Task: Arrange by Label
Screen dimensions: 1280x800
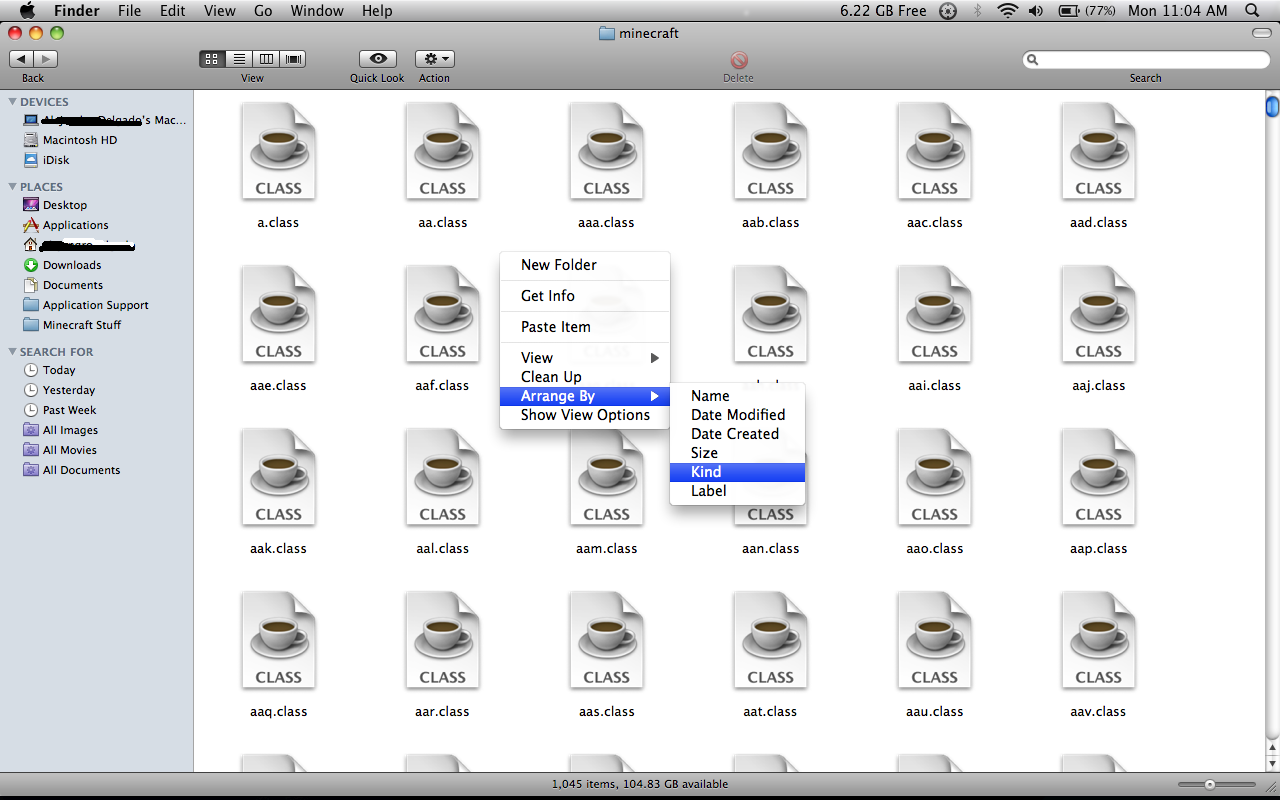Action: pyautogui.click(x=737, y=491)
